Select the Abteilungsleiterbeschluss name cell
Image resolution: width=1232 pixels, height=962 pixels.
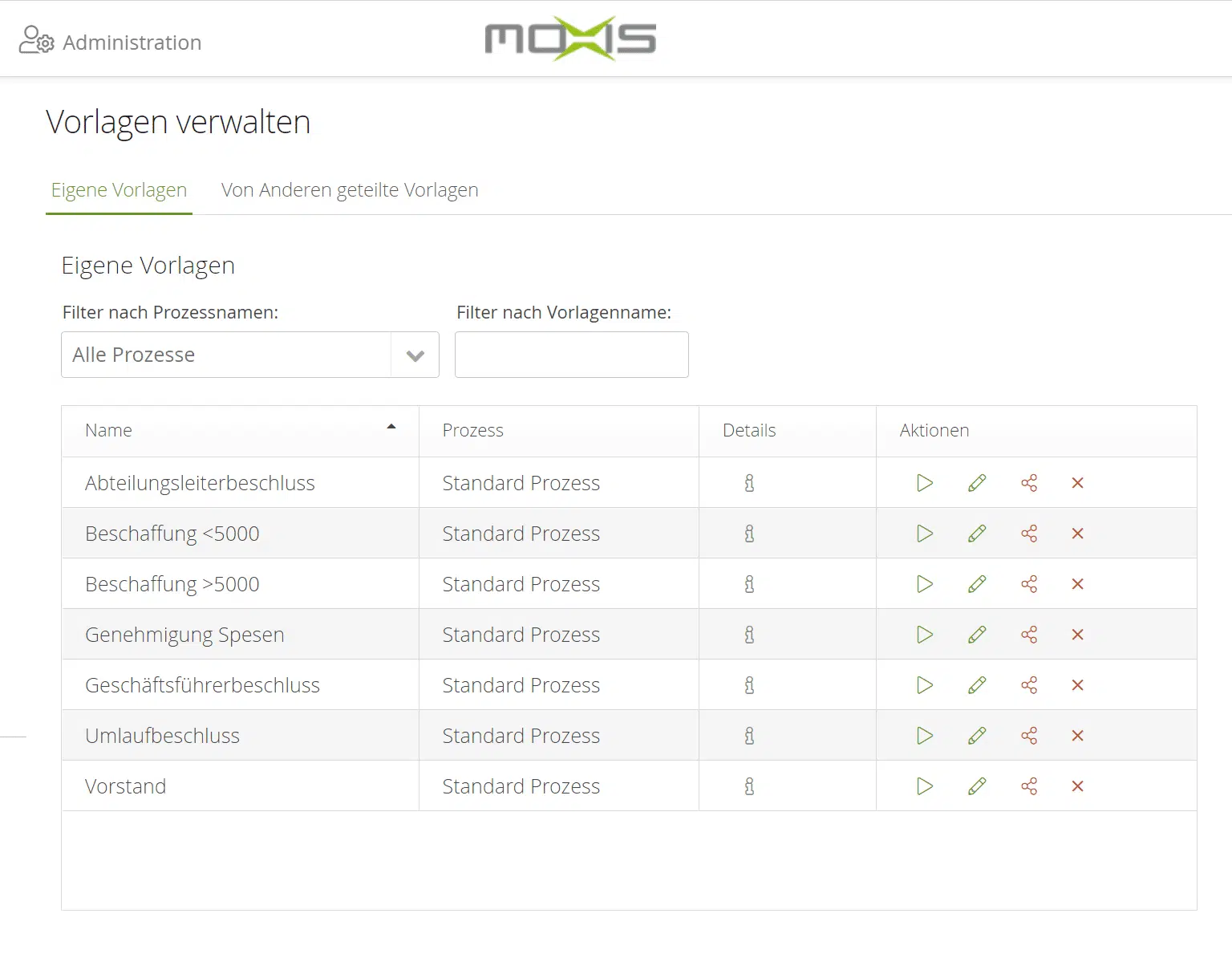pos(241,483)
